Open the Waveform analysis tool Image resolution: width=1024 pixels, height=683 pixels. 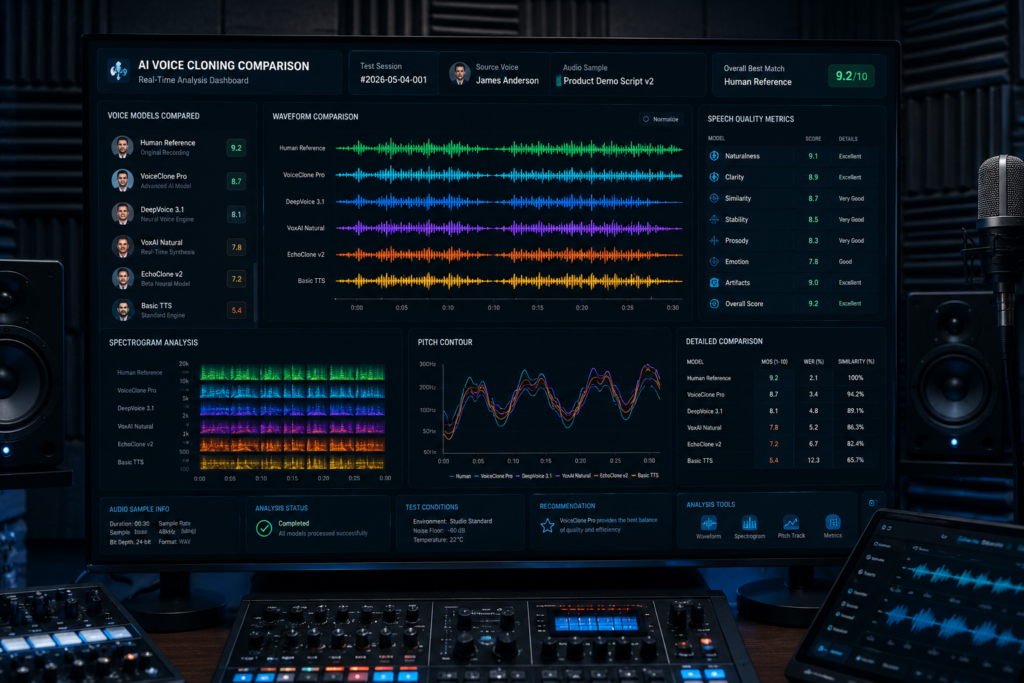(x=709, y=527)
